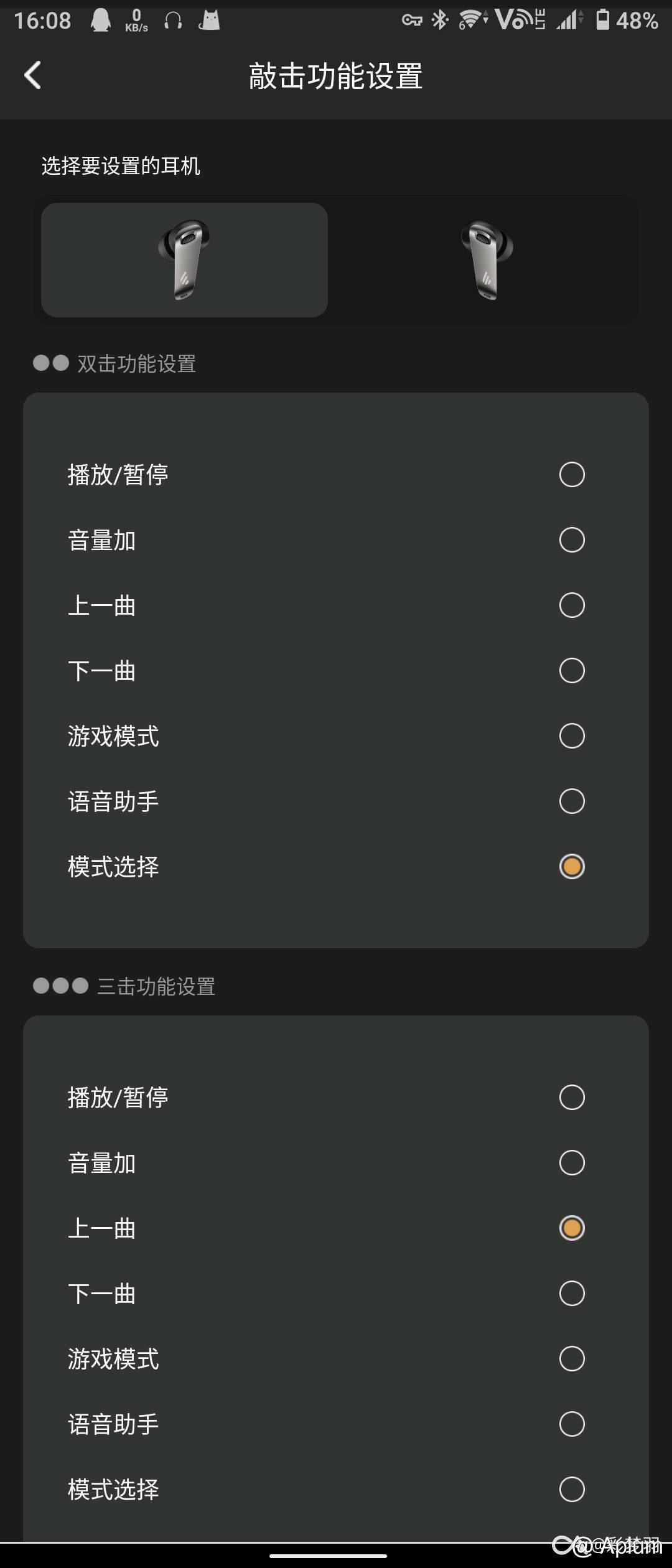Enable 游戏模式 for triple-tap
The image size is (672, 1568).
pos(572,1359)
